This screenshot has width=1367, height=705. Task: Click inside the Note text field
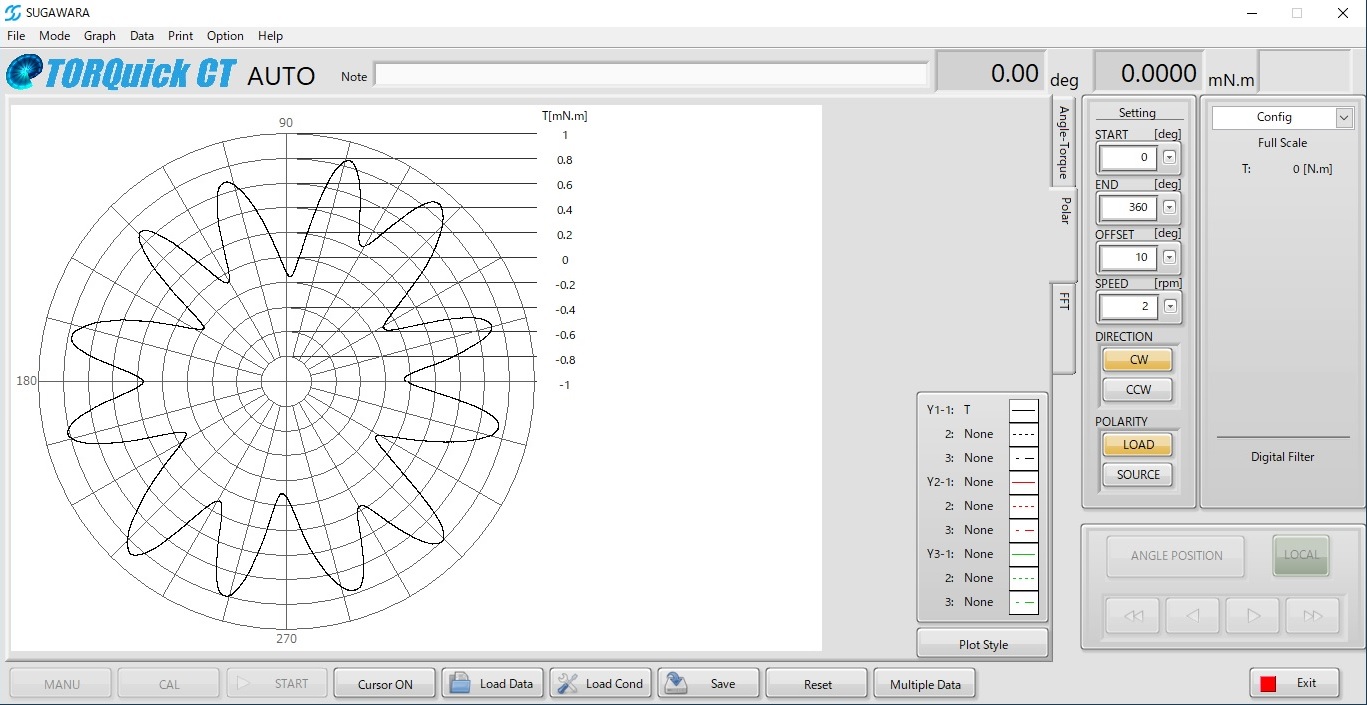click(651, 76)
